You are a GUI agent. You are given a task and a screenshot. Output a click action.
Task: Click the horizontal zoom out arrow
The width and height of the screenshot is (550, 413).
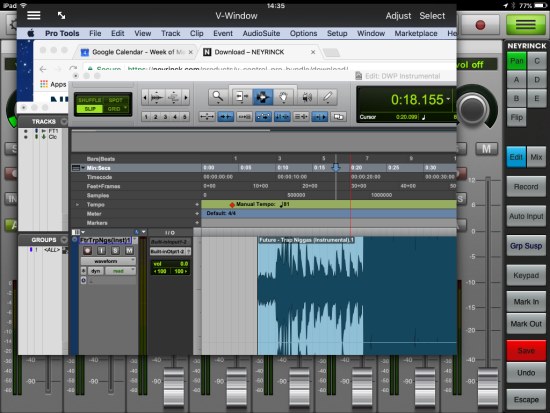tap(145, 97)
